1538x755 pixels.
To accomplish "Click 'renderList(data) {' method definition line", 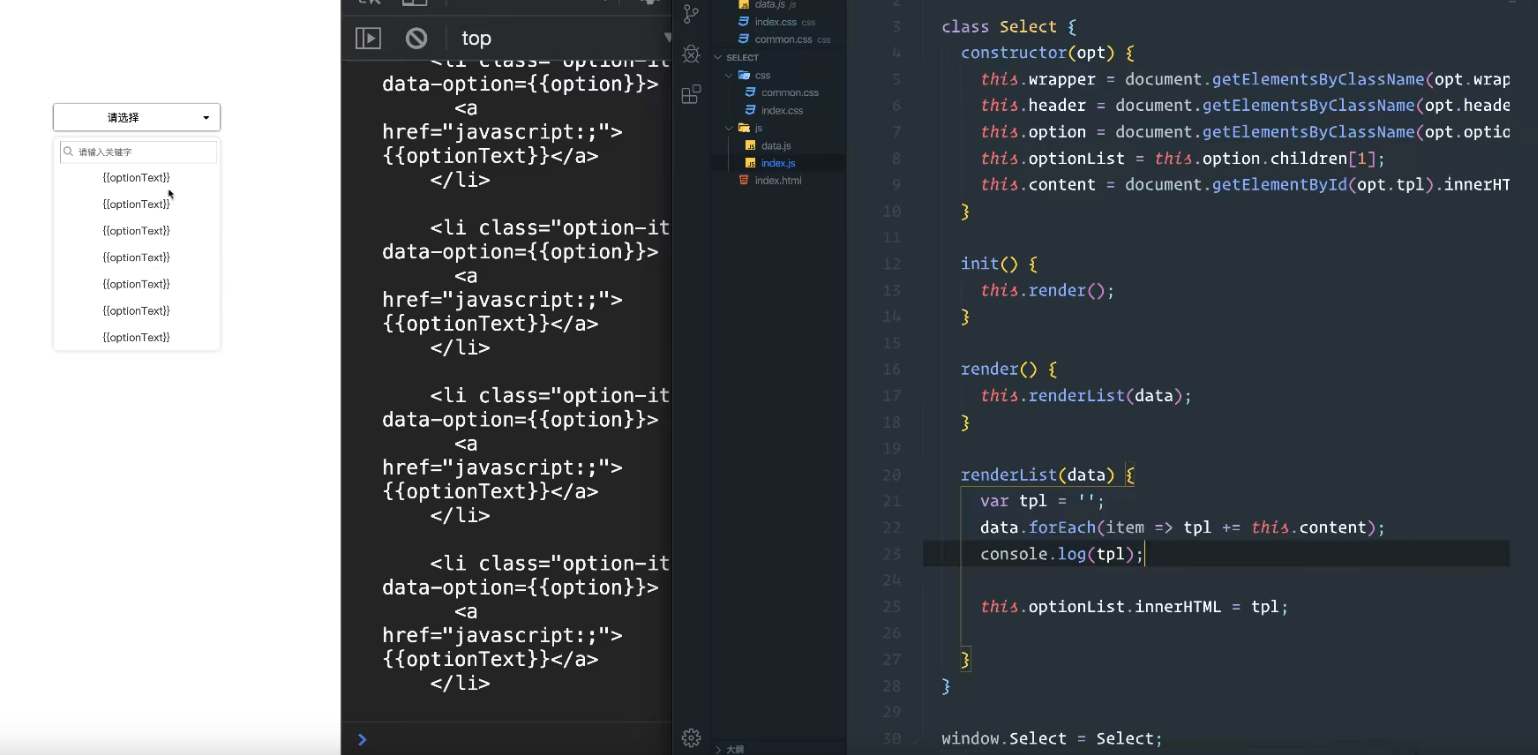I will [1048, 475].
